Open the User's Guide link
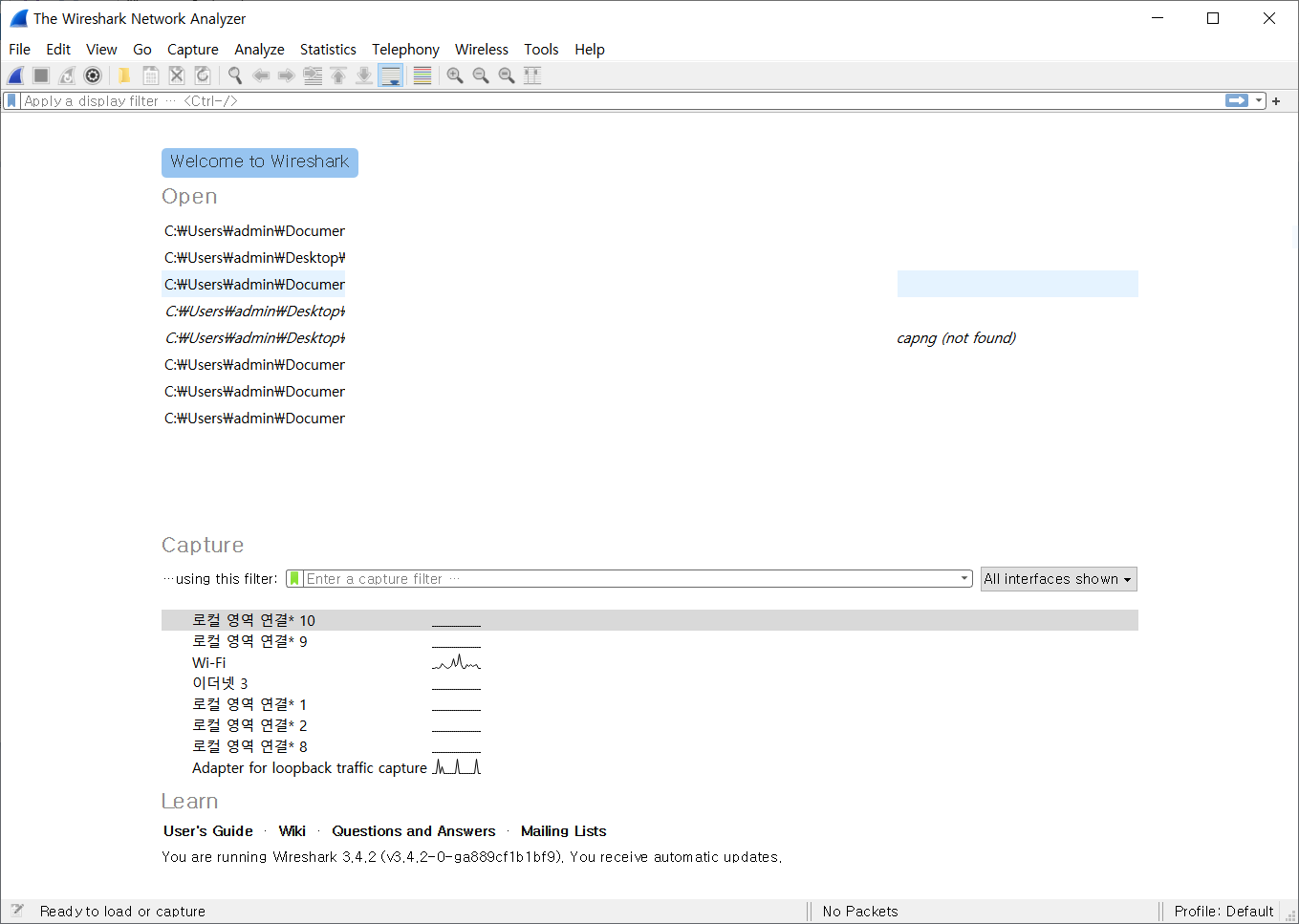This screenshot has height=924, width=1299. tap(208, 831)
